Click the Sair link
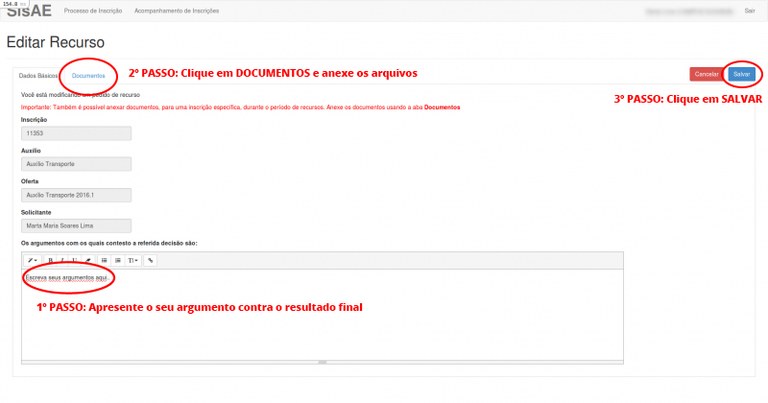768x403 pixels. pos(750,11)
